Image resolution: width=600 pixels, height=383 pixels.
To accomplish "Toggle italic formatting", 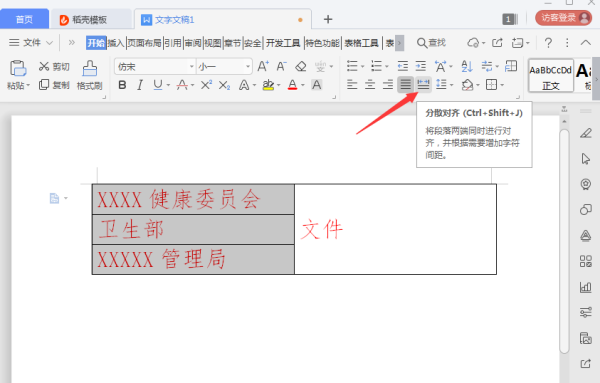I will (140, 85).
